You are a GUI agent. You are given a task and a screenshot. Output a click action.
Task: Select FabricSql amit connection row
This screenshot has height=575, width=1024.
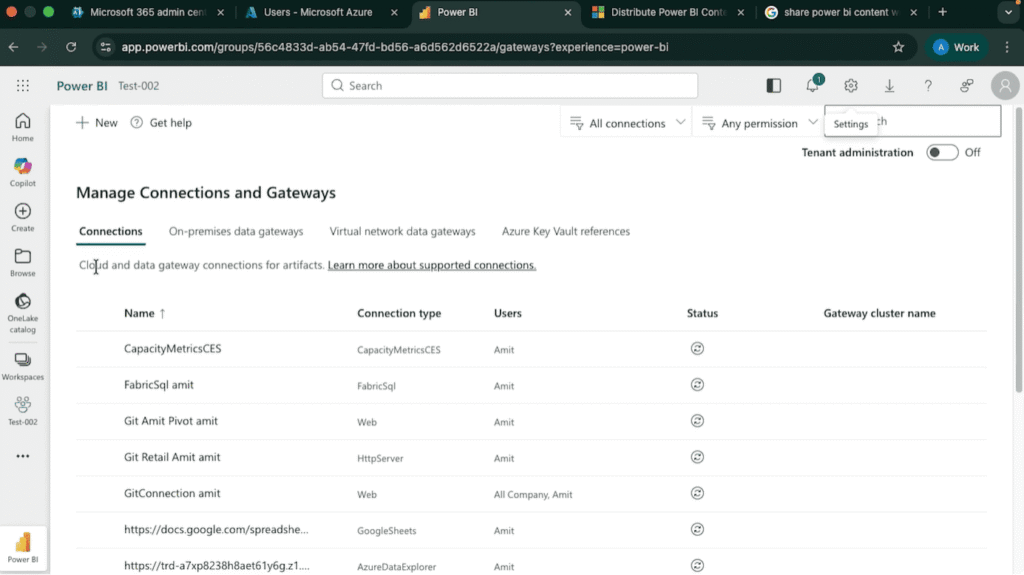[x=530, y=385]
